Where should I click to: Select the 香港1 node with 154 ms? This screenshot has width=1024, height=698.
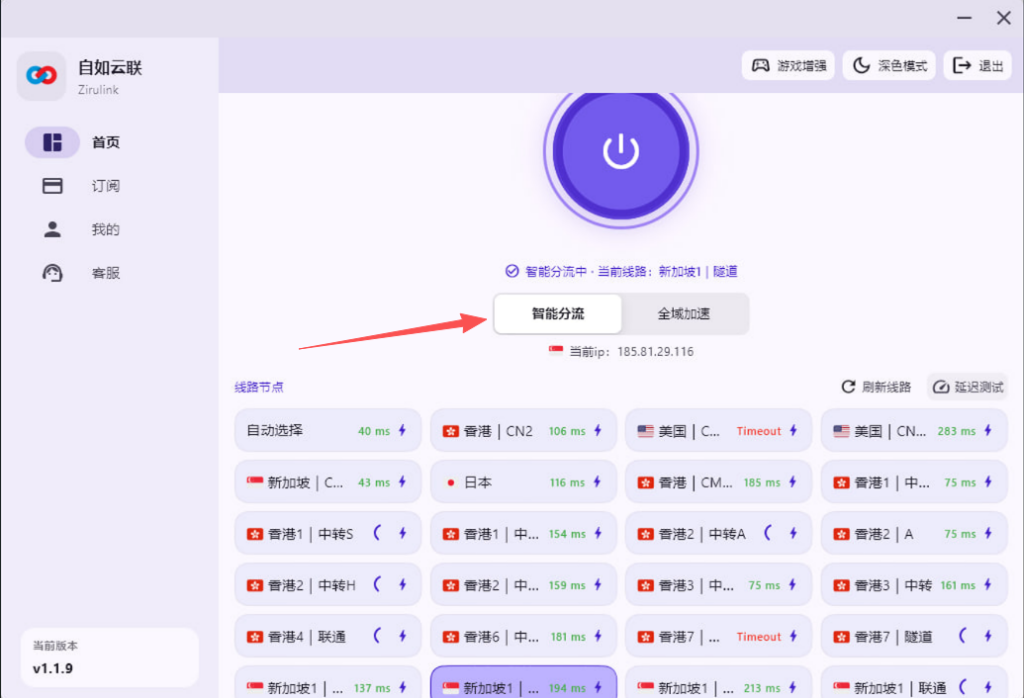[x=523, y=533]
